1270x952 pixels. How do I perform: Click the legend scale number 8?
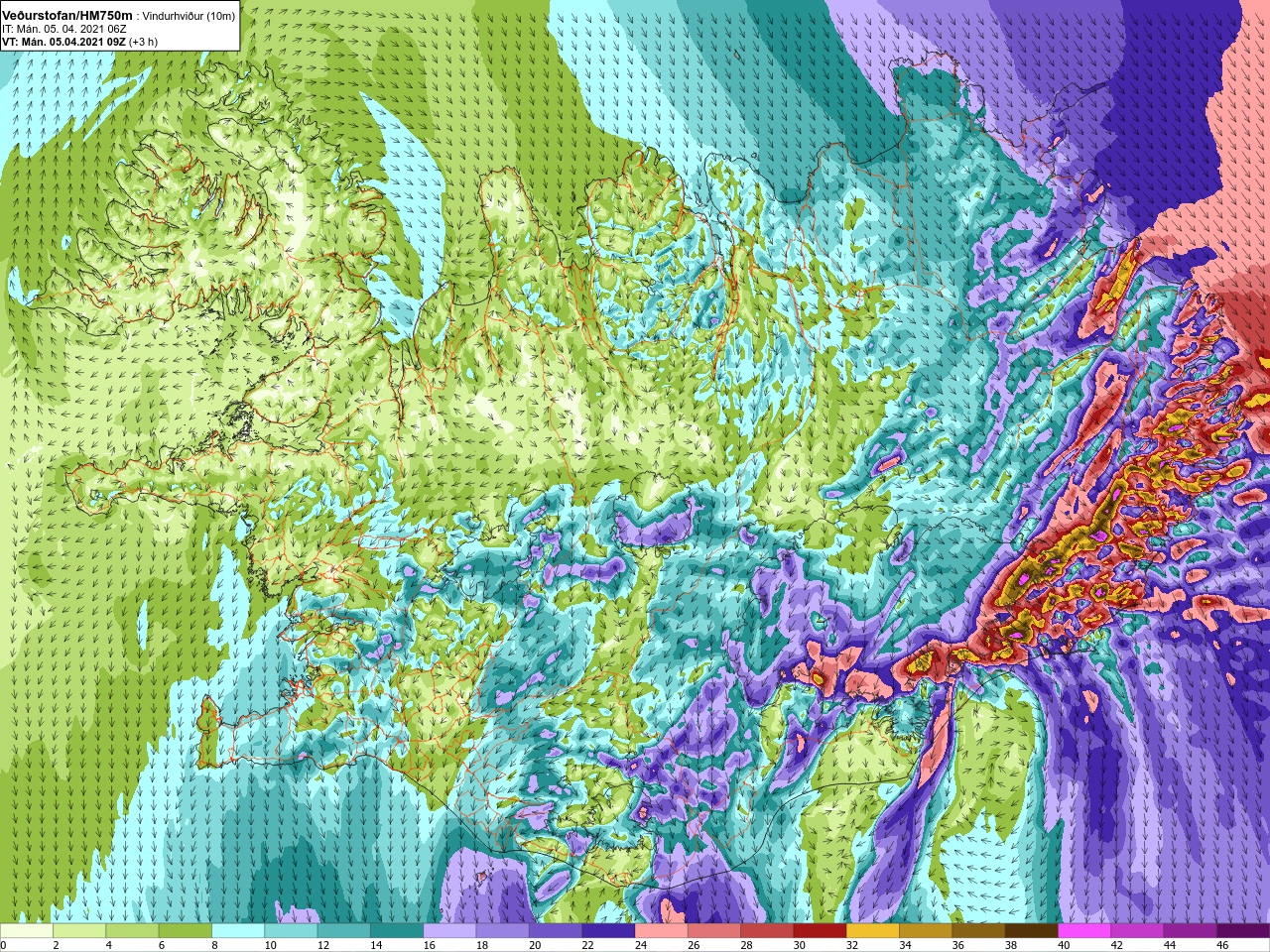point(215,945)
